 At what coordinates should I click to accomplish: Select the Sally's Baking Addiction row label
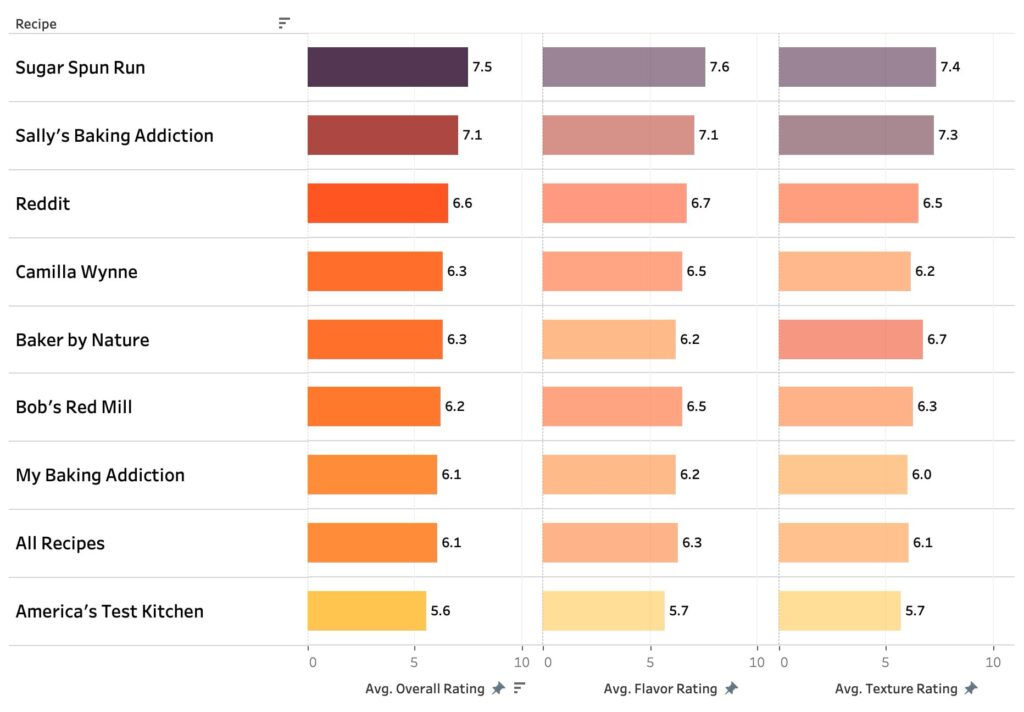click(114, 136)
